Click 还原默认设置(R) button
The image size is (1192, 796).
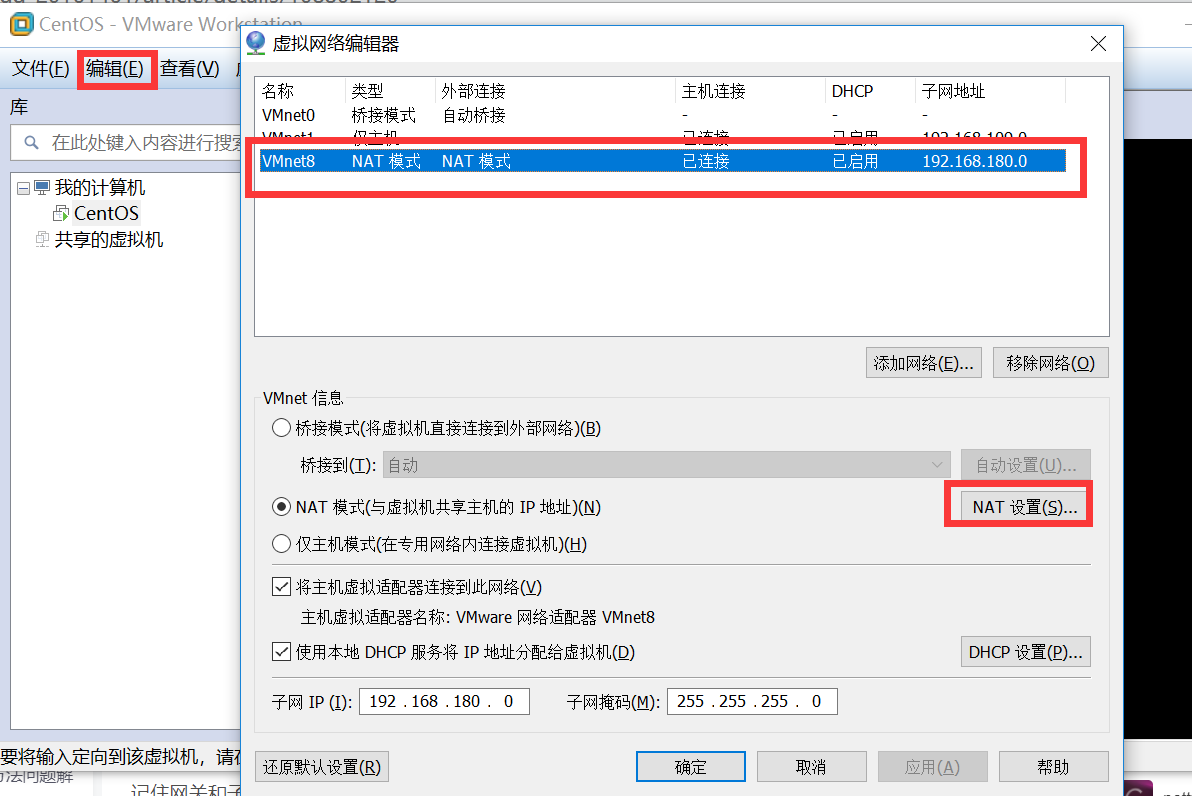pyautogui.click(x=322, y=767)
